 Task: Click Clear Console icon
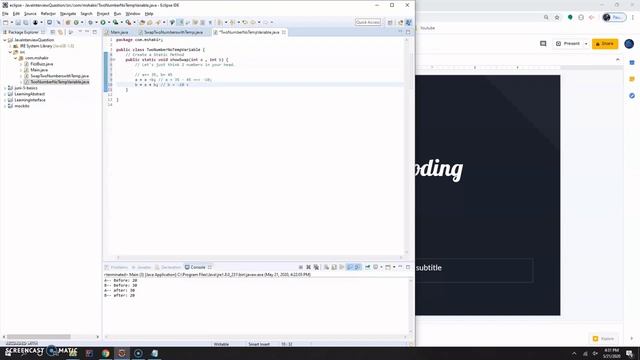point(327,267)
